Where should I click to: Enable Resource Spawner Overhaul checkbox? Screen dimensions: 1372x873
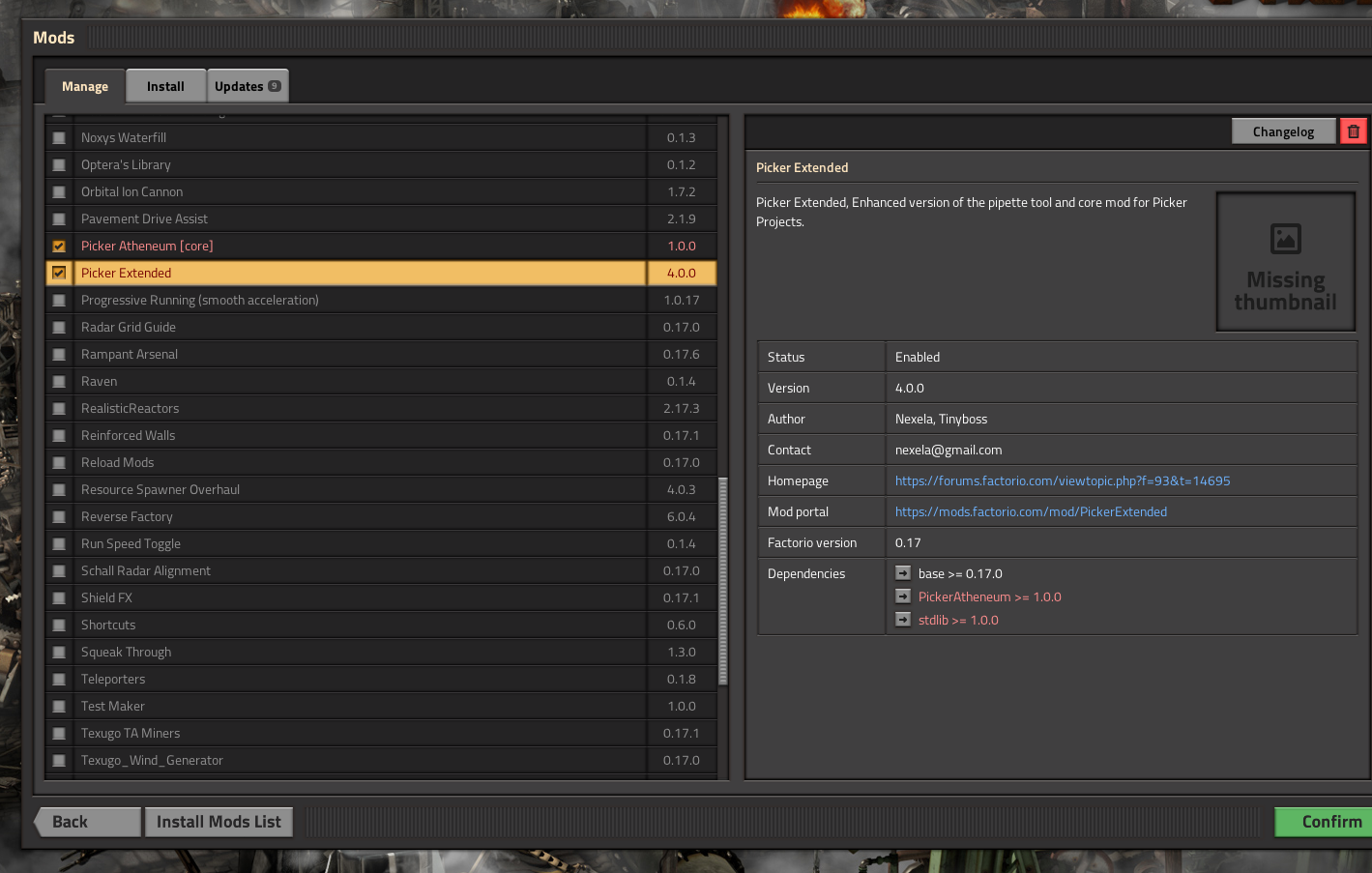pos(59,490)
